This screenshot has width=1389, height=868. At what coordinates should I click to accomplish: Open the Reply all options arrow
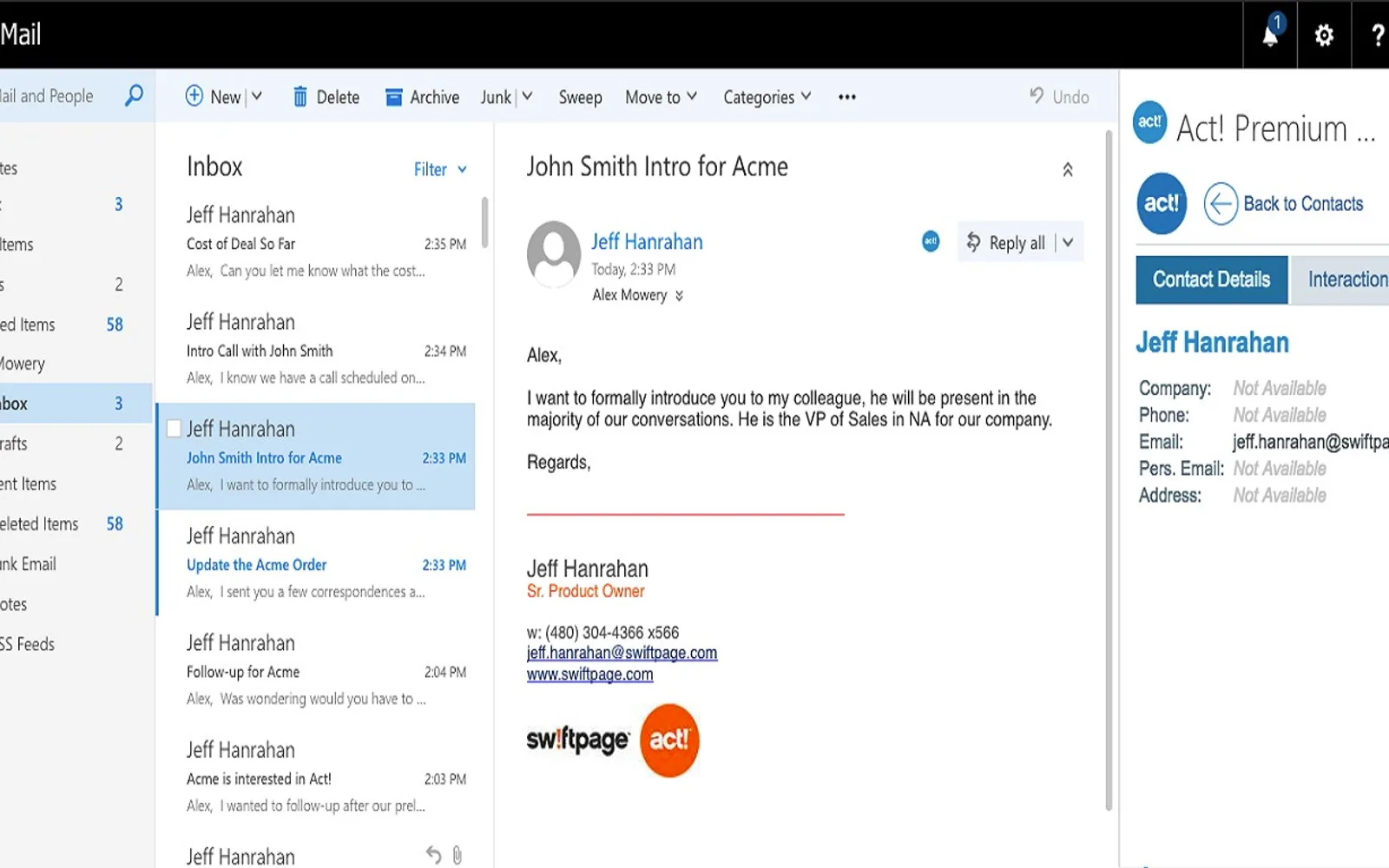(x=1068, y=242)
